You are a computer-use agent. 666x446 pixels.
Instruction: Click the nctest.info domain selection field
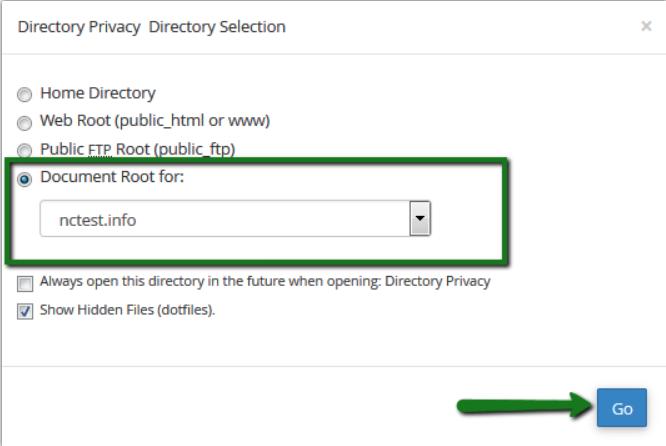click(235, 218)
